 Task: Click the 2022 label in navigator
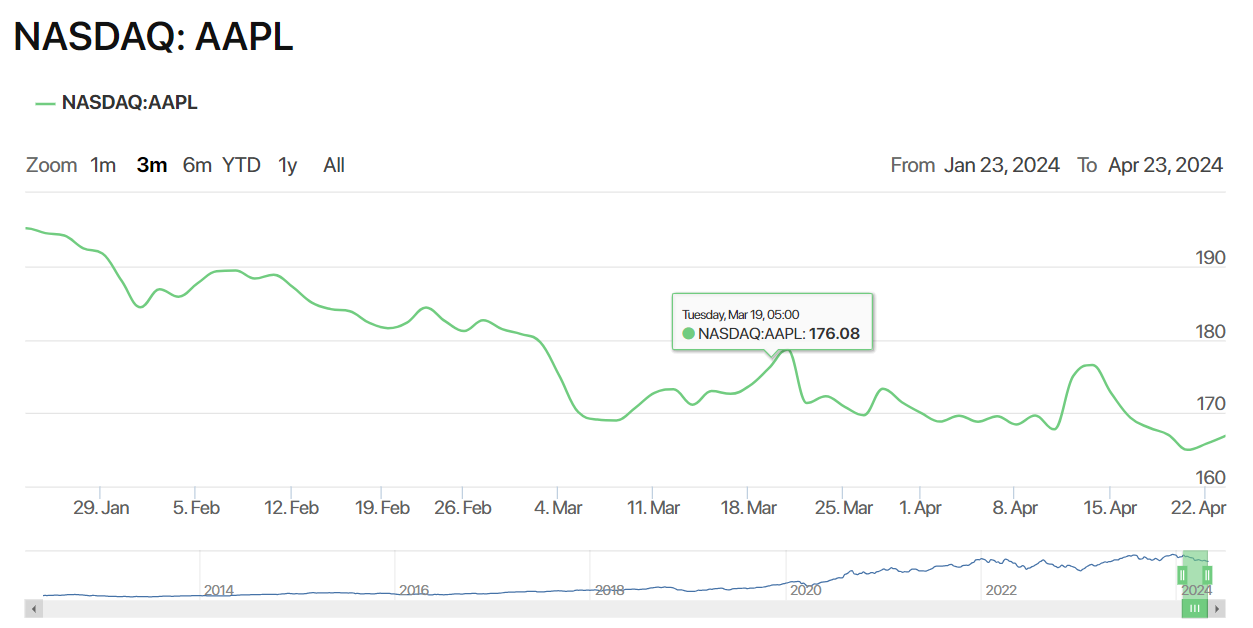point(1001,591)
